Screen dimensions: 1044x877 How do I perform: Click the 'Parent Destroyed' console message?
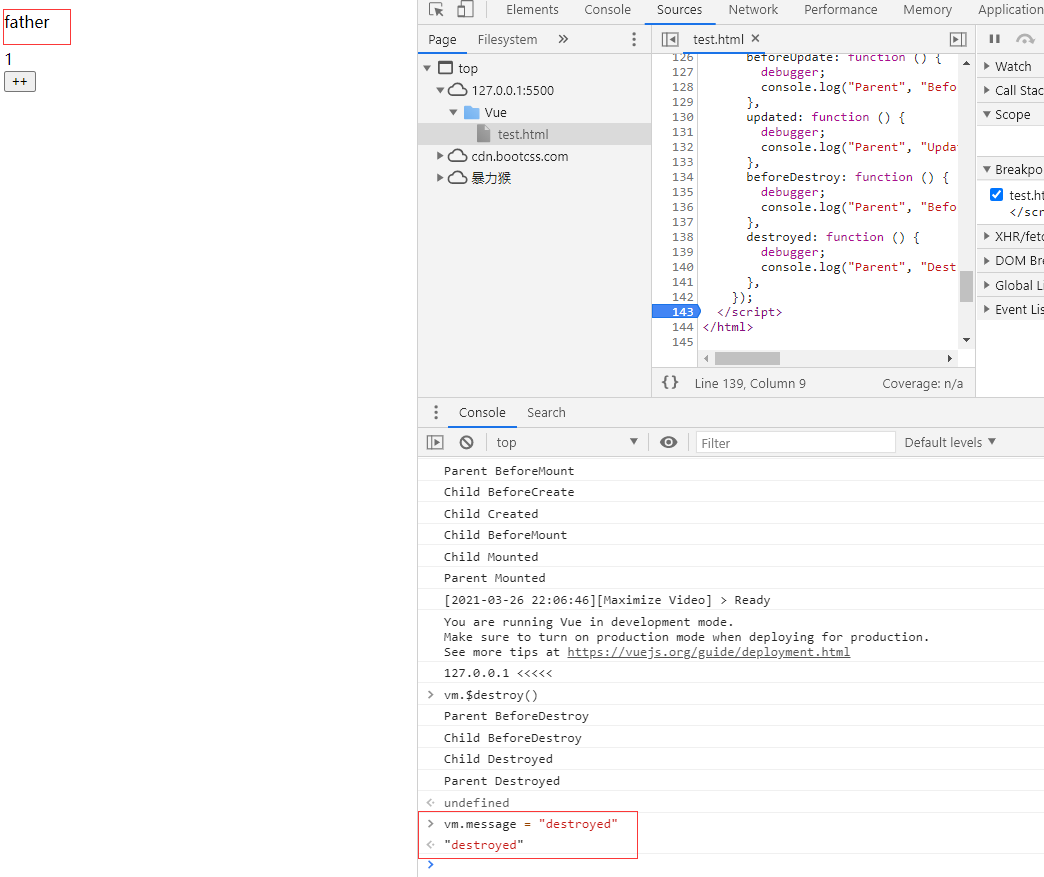click(502, 780)
